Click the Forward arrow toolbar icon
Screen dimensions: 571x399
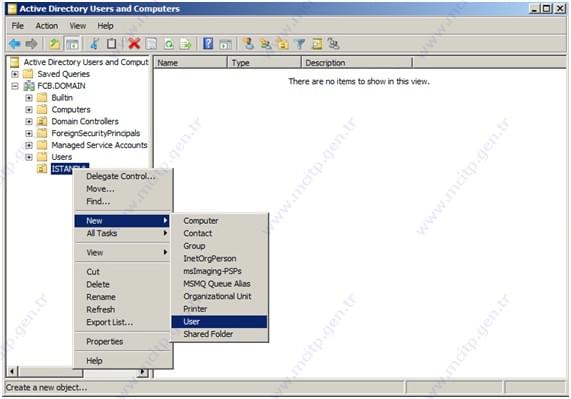32,44
